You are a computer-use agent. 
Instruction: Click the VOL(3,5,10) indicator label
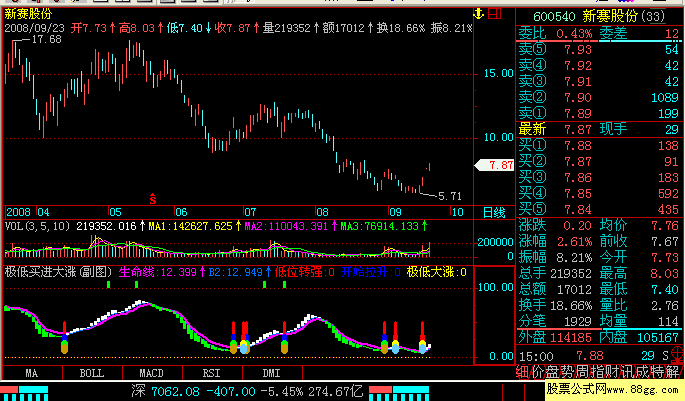click(x=38, y=226)
